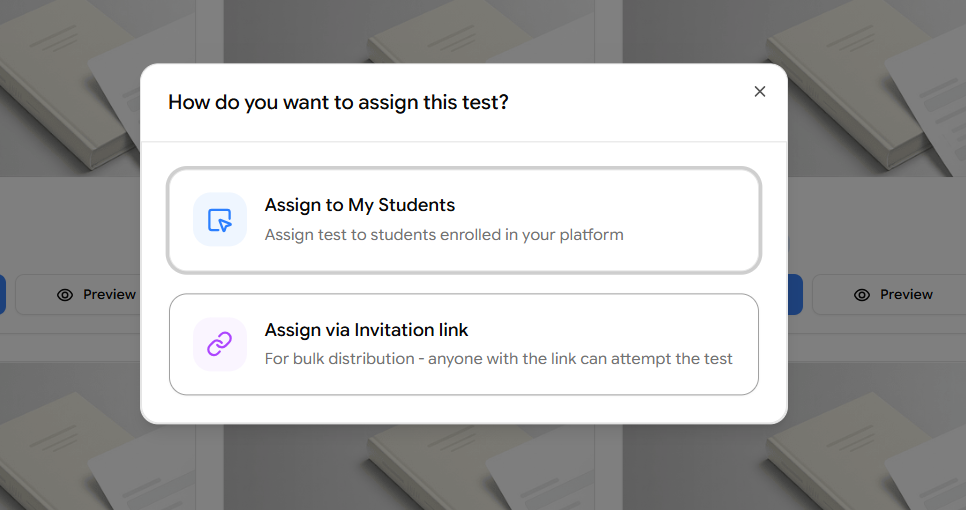
Task: Choose Assign via Invitation link option
Action: (464, 344)
